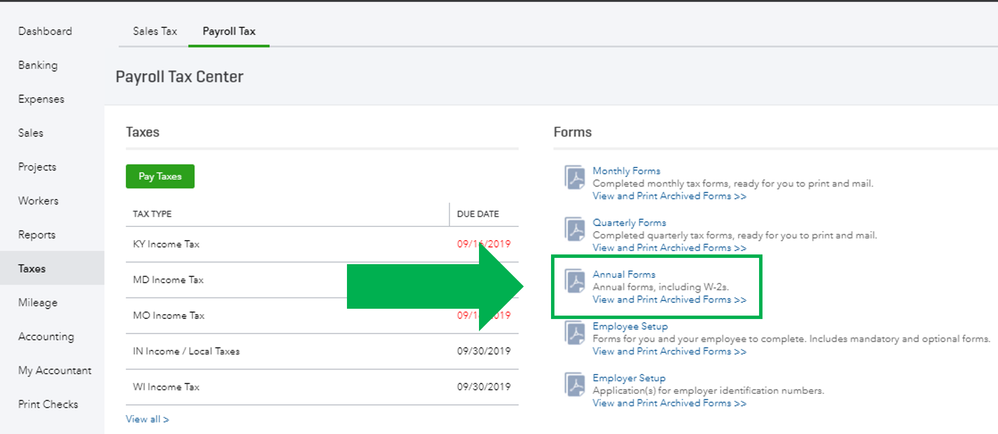The width and height of the screenshot is (998, 434).
Task: Open Projects in the sidebar
Action: [x=37, y=167]
